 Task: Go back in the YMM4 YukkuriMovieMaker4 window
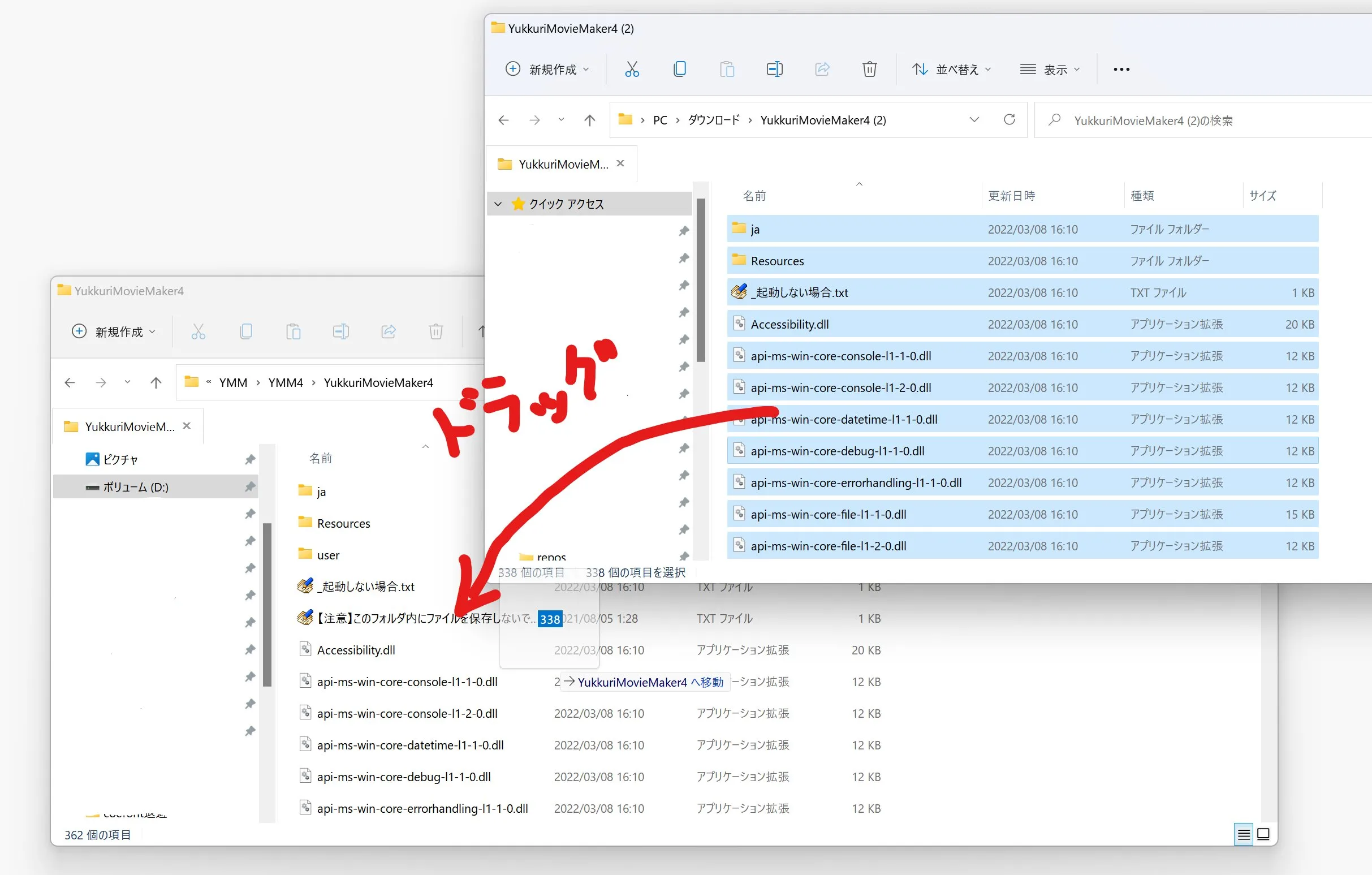(70, 383)
